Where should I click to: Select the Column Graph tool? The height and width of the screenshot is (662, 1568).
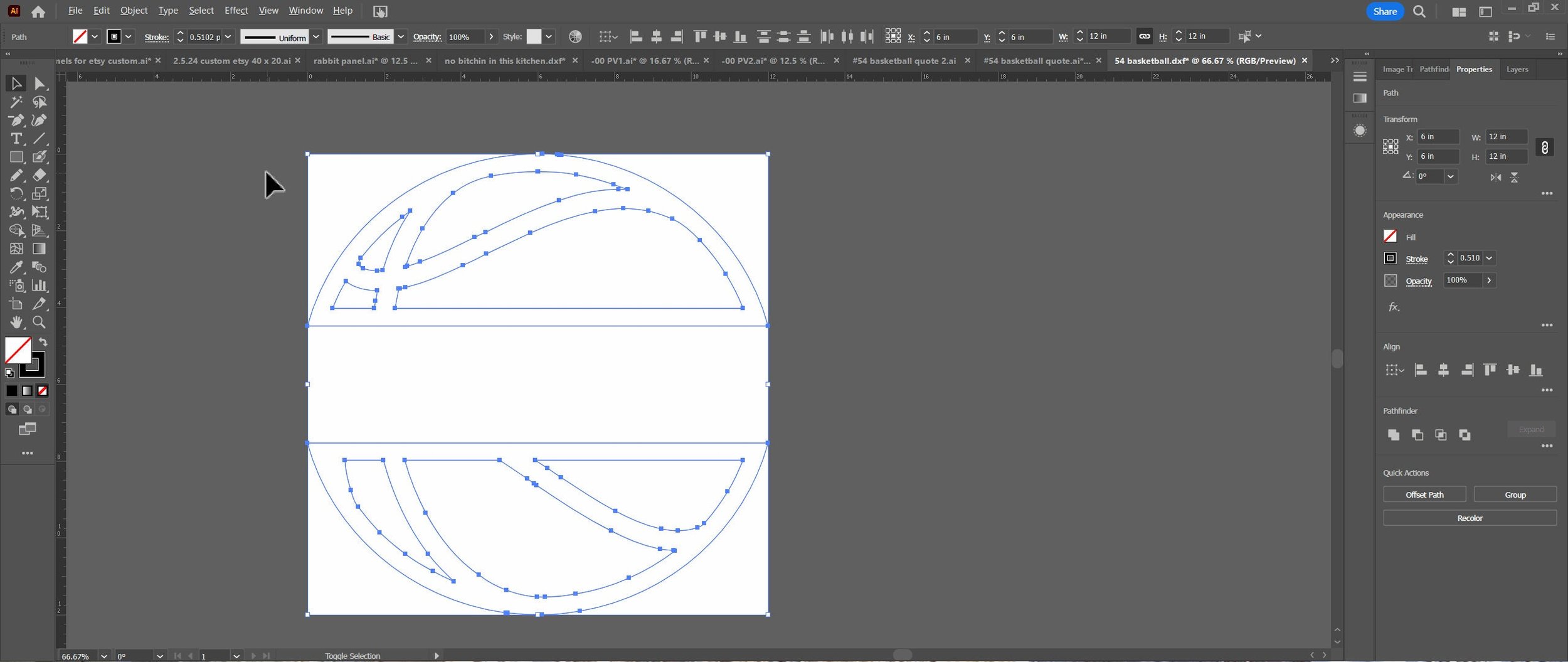tap(40, 286)
